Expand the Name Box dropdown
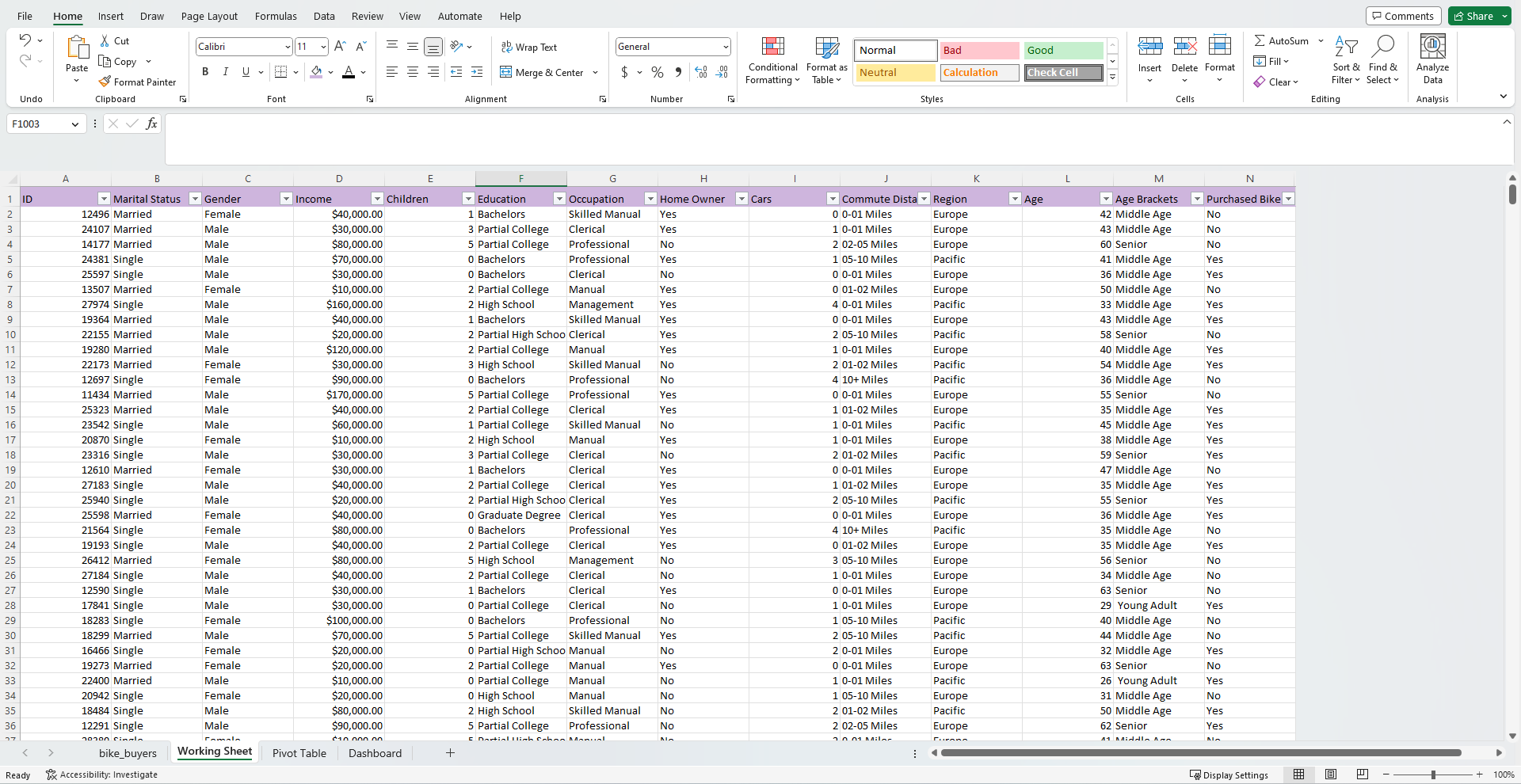Image resolution: width=1521 pixels, height=784 pixels. click(75, 124)
